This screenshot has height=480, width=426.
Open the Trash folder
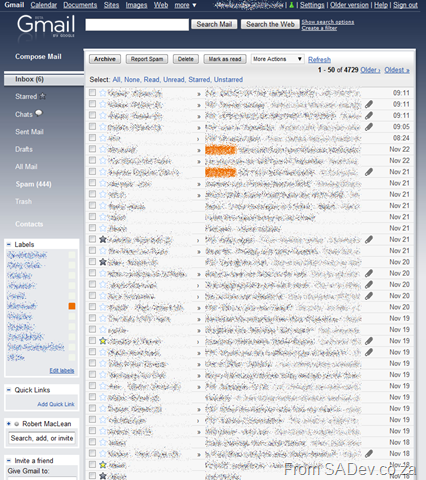coord(23,201)
